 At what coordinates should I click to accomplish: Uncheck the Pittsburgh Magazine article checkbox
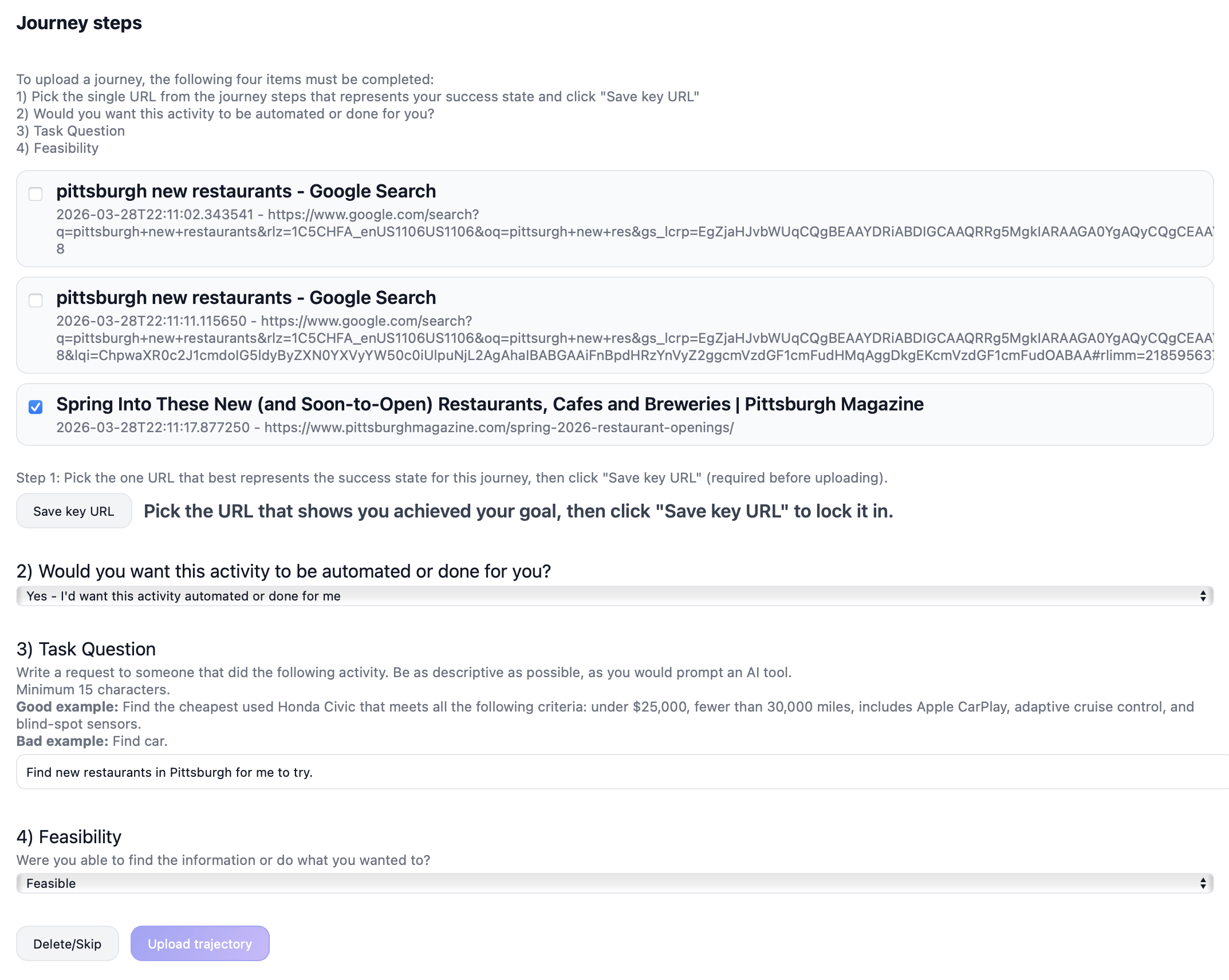(x=36, y=407)
